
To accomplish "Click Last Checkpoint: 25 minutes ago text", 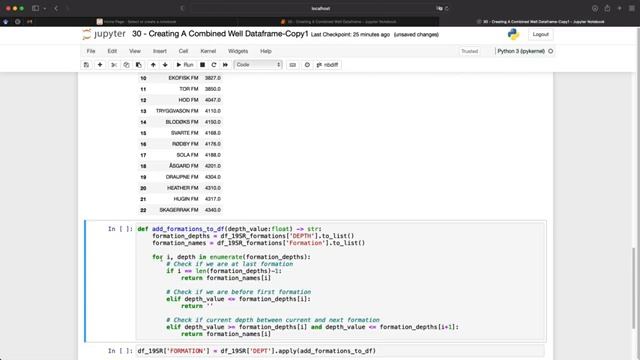I will (x=350, y=35).
